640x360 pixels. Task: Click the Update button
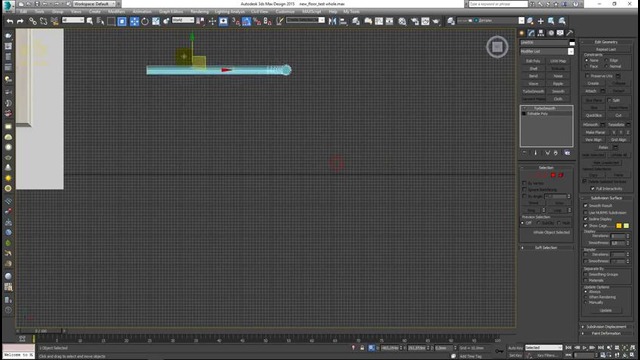(606, 311)
